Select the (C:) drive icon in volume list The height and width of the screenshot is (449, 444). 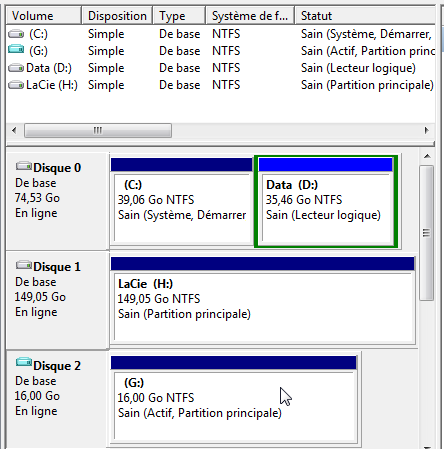[x=16, y=34]
